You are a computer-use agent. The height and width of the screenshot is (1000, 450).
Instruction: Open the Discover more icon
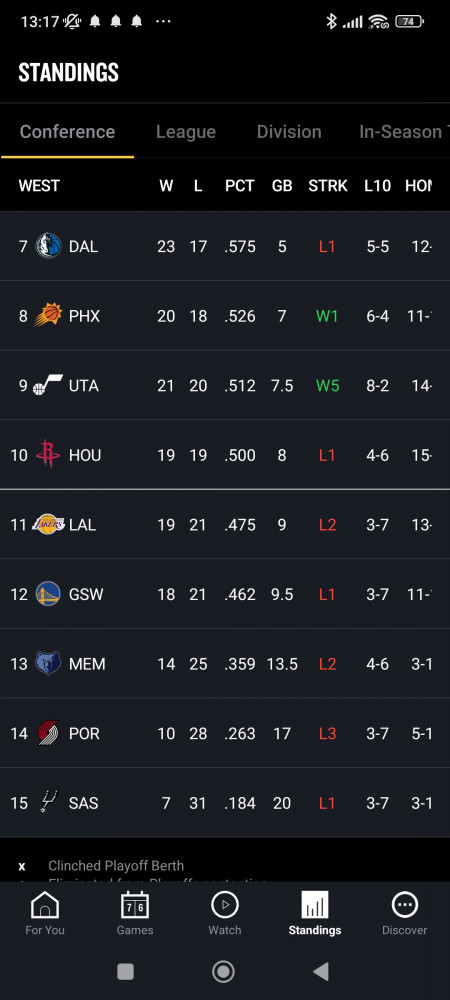(404, 905)
